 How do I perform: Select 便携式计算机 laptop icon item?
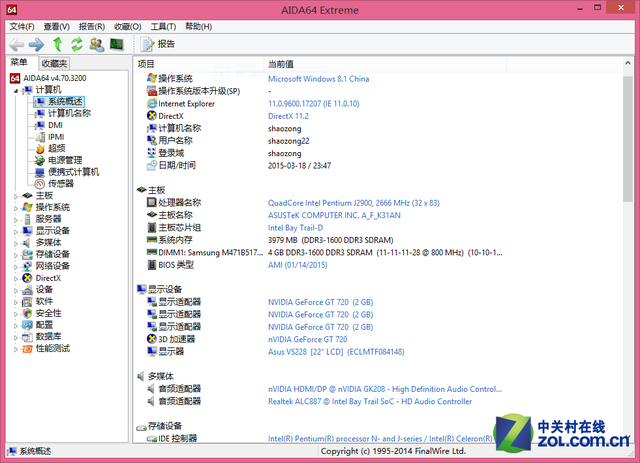(x=40, y=172)
